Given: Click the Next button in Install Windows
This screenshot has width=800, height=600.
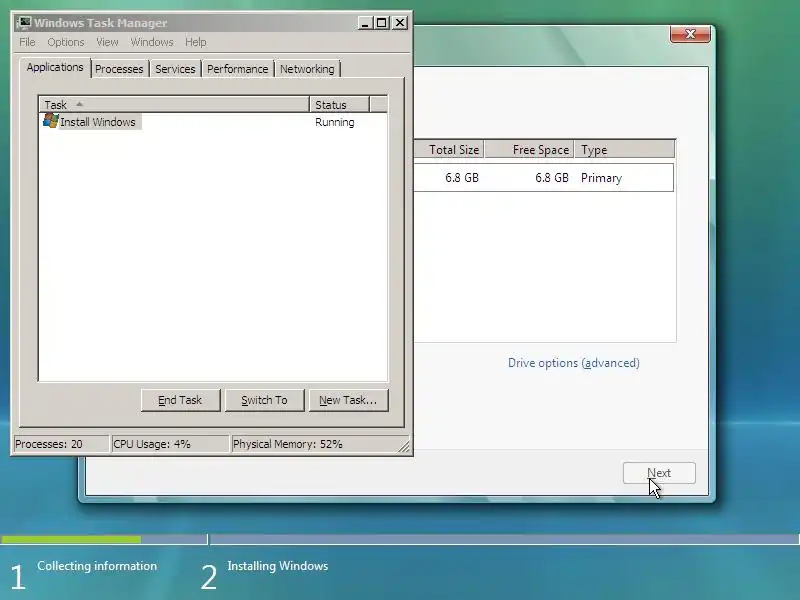Looking at the screenshot, I should (659, 473).
